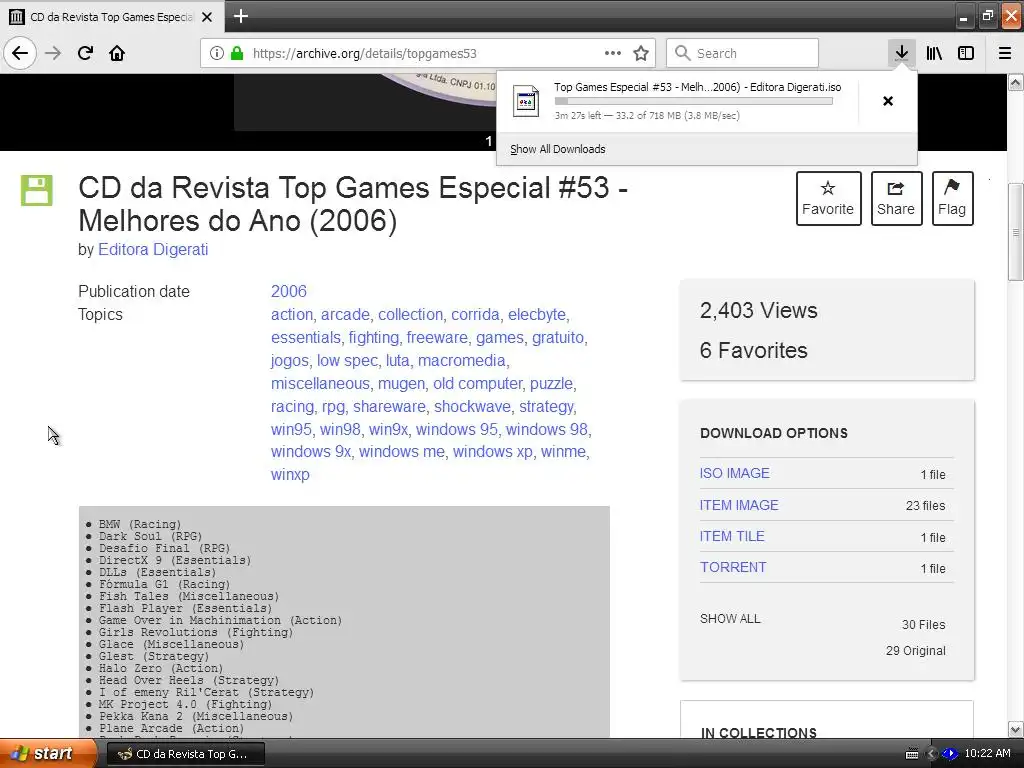Open the 'low spec' topic link
The height and width of the screenshot is (768, 1024).
click(x=347, y=360)
